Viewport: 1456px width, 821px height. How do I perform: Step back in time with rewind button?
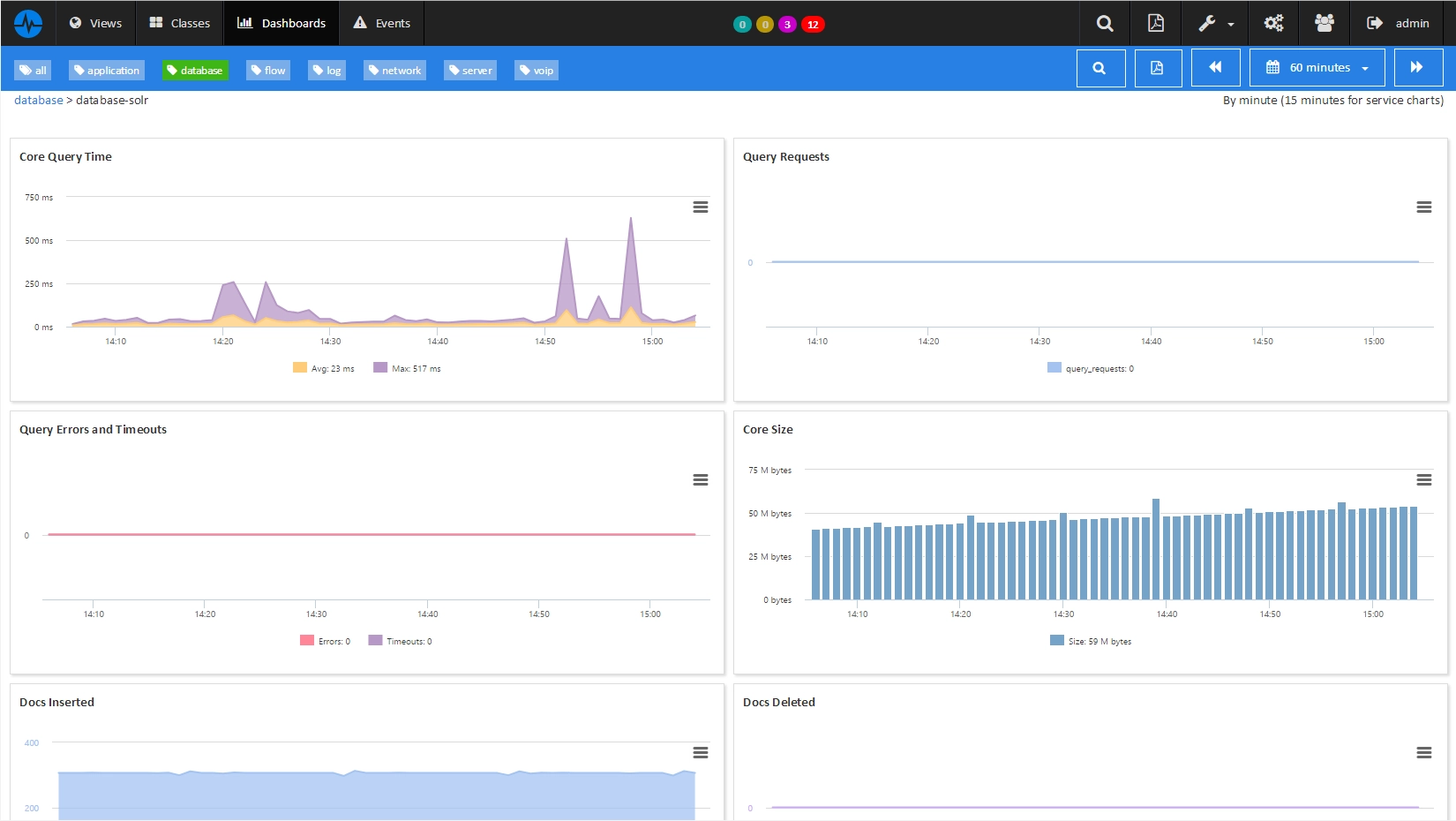1216,68
